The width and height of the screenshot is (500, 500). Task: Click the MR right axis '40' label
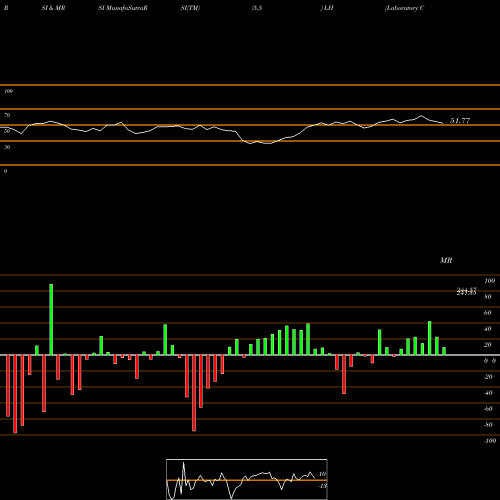(487, 329)
